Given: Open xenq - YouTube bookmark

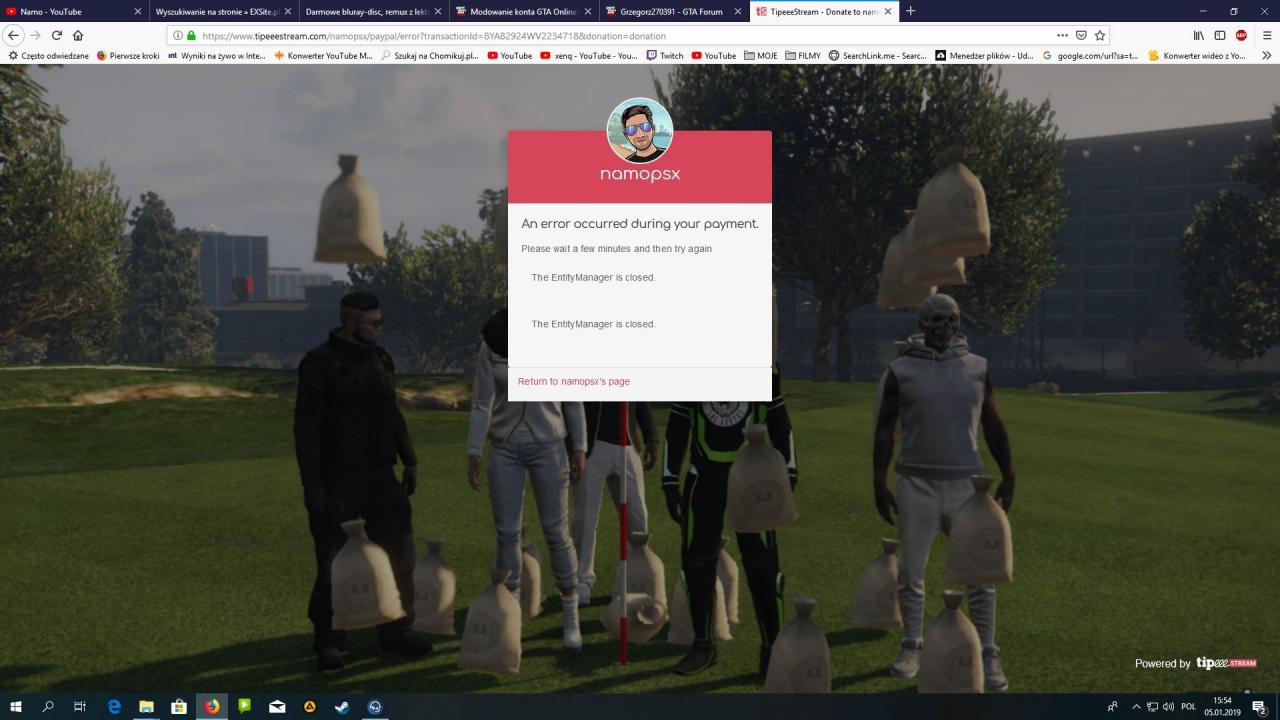Looking at the screenshot, I should pyautogui.click(x=588, y=56).
